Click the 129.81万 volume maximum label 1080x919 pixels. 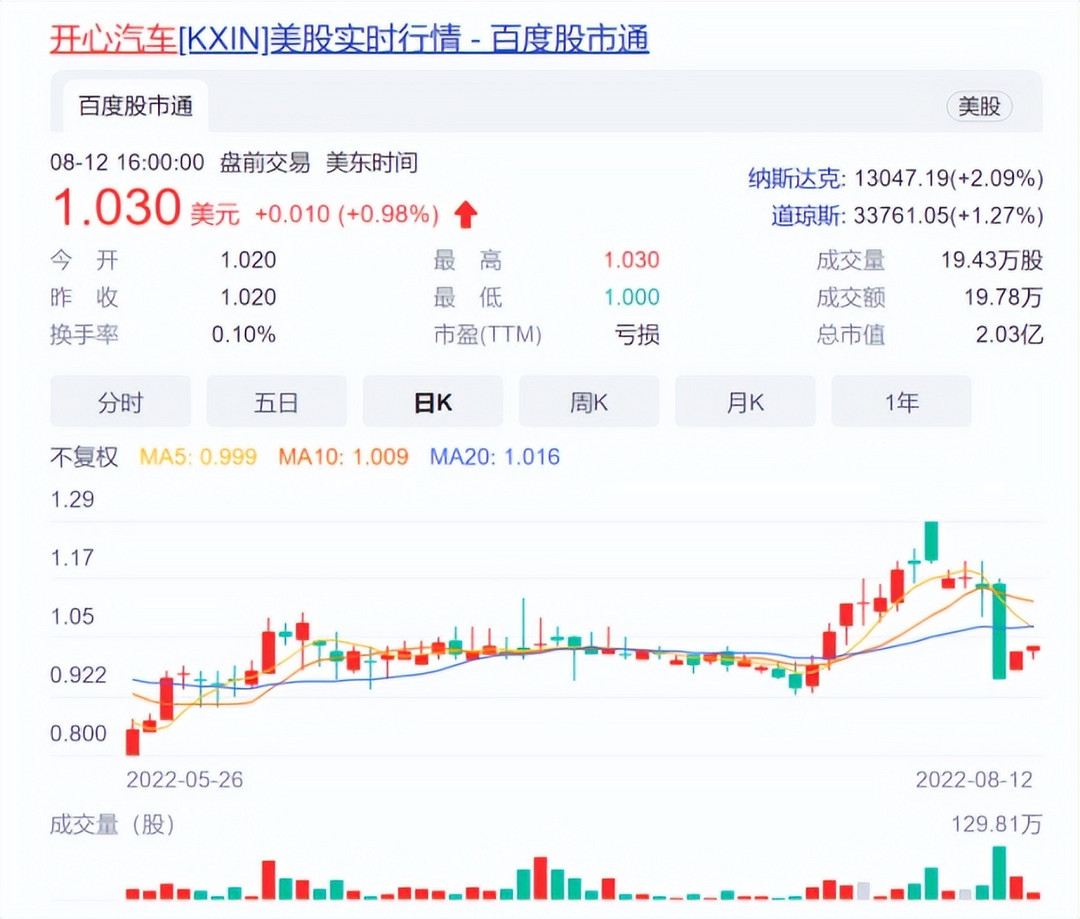tap(997, 824)
